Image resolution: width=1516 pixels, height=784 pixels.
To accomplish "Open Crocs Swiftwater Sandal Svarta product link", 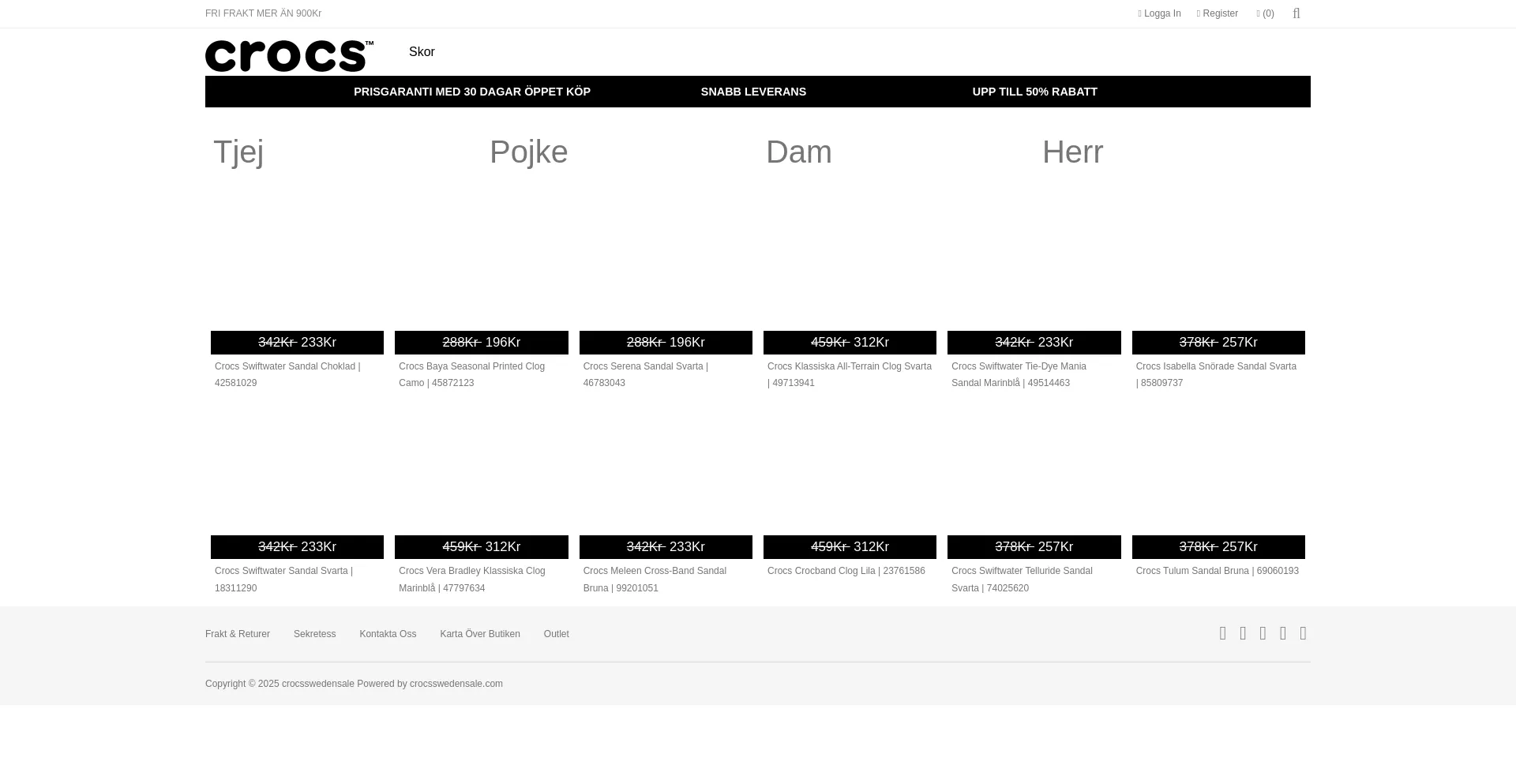I will tap(283, 580).
